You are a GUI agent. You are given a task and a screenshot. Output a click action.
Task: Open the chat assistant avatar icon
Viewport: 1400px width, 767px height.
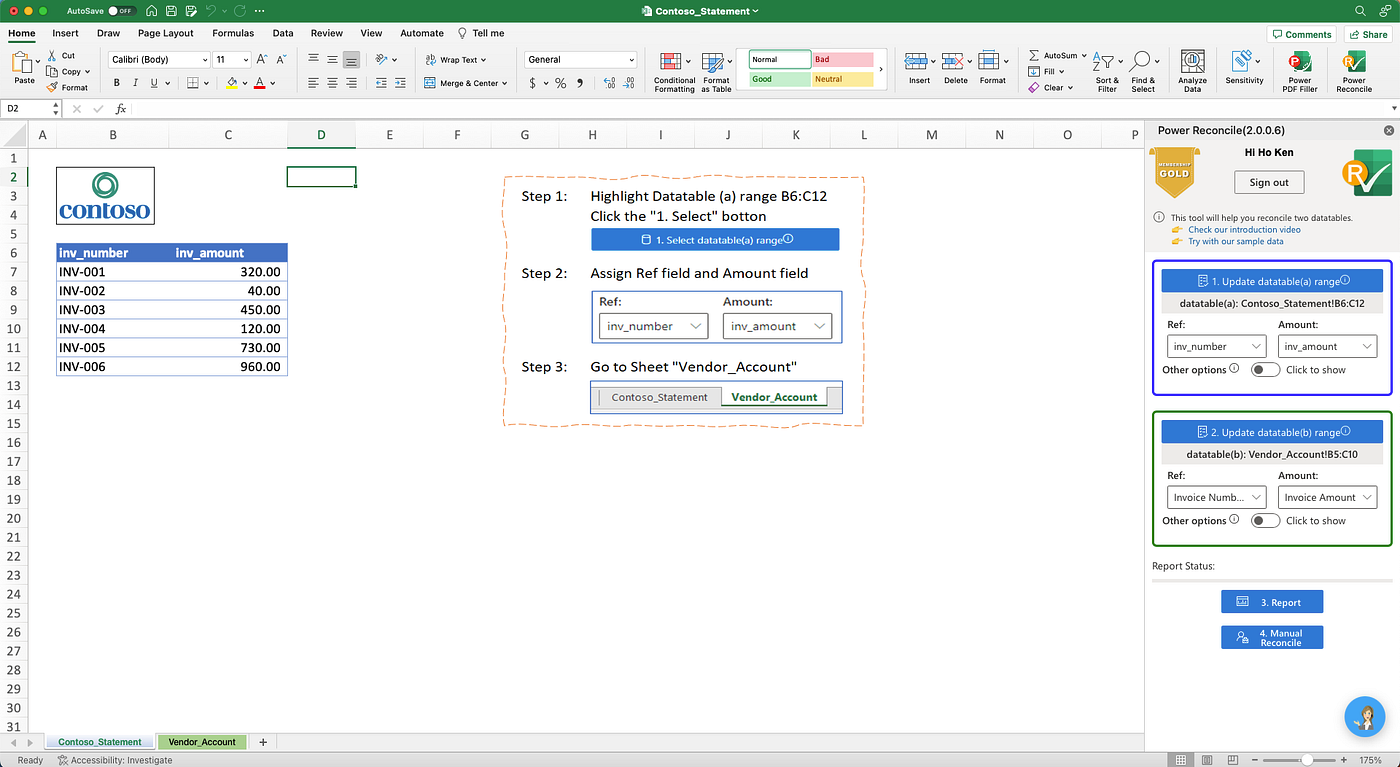(1364, 716)
